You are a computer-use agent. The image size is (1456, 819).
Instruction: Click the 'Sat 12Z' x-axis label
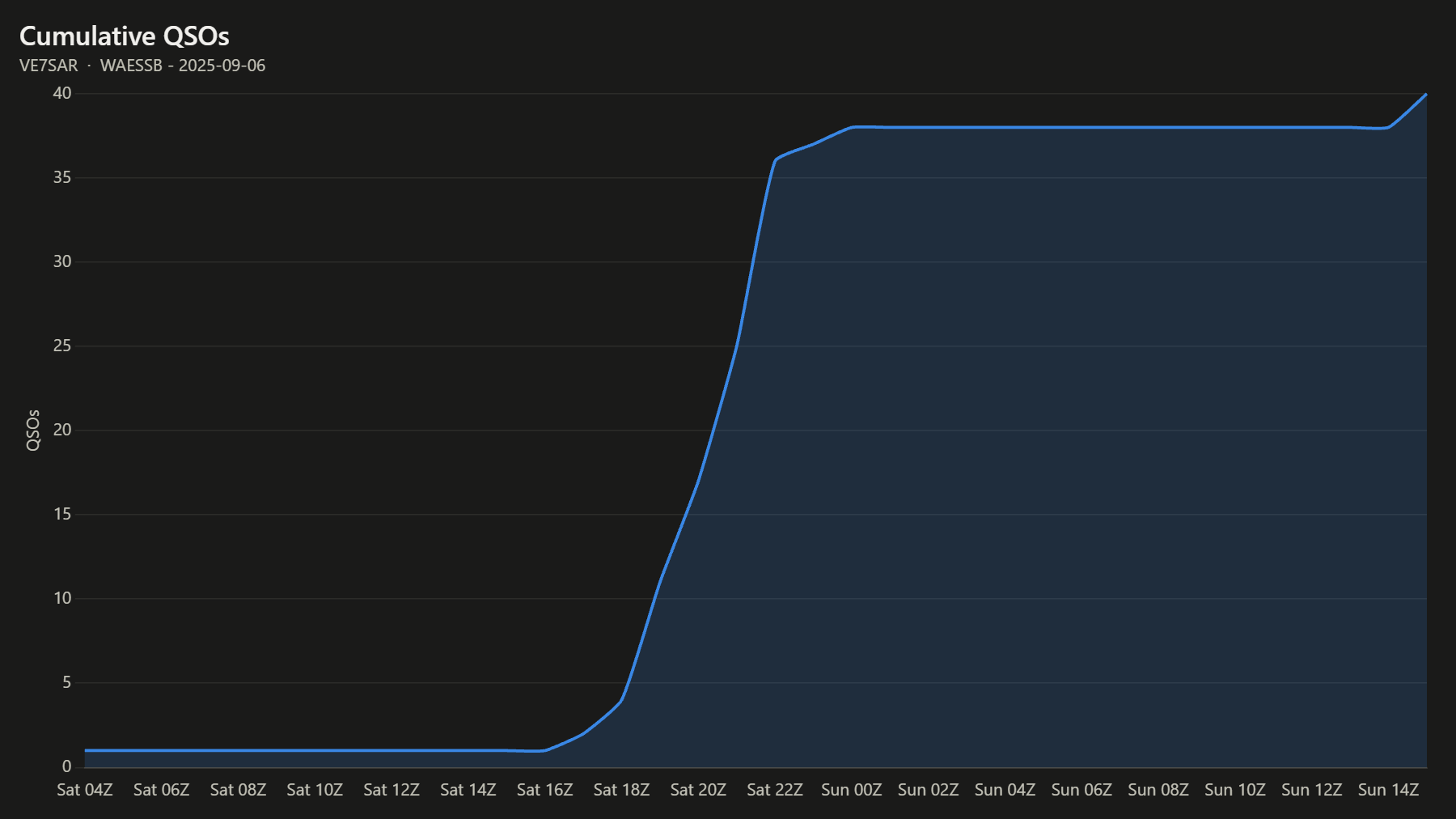click(x=392, y=790)
